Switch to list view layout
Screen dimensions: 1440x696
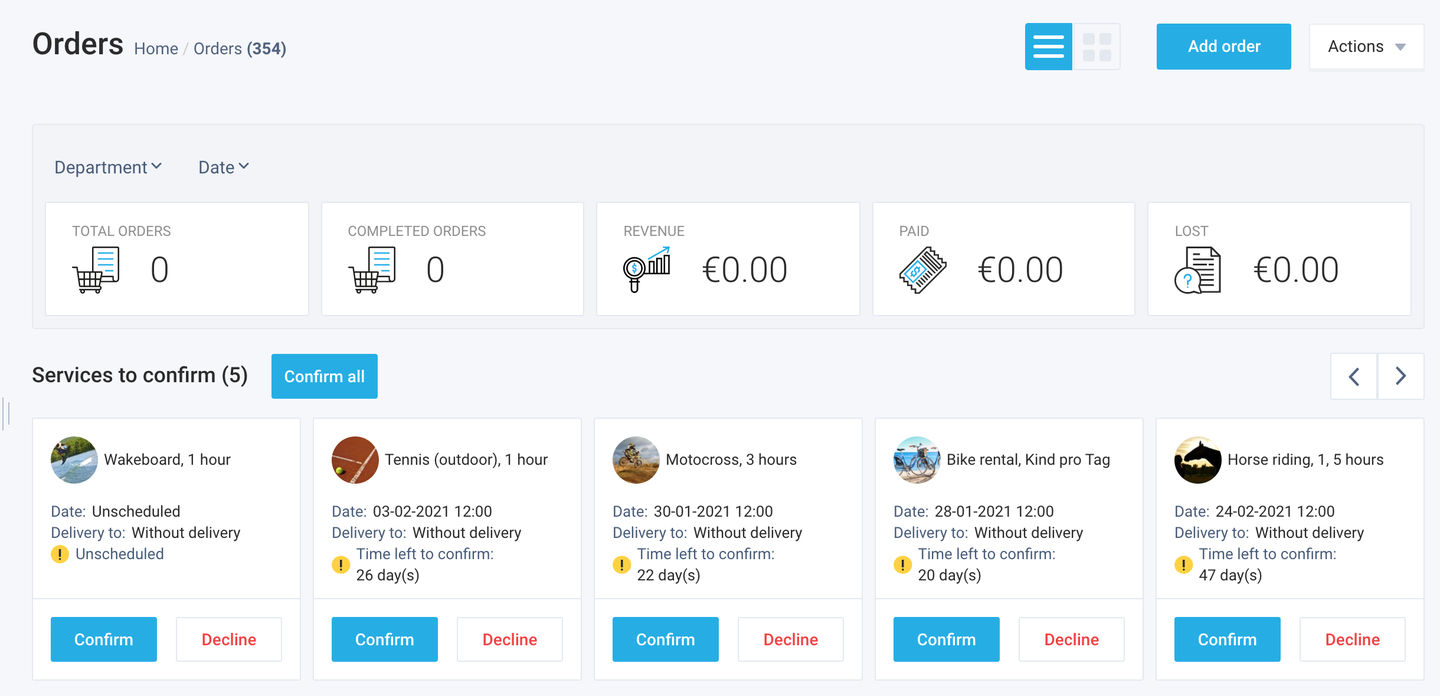tap(1048, 47)
